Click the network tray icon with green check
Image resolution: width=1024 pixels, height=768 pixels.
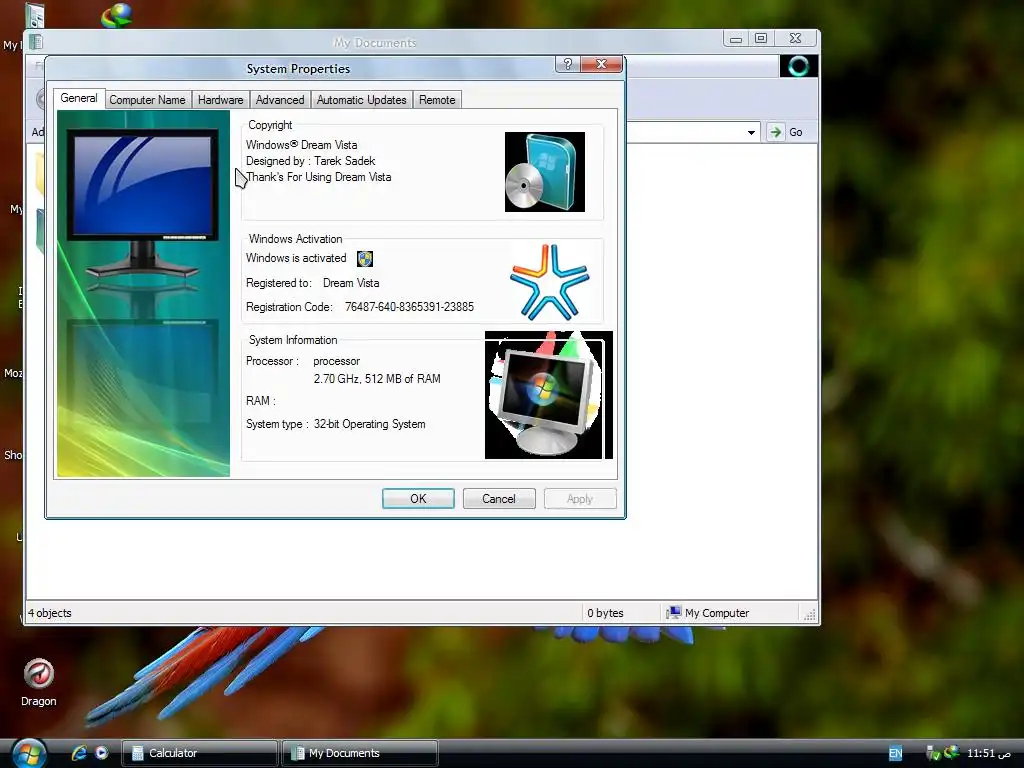click(933, 753)
